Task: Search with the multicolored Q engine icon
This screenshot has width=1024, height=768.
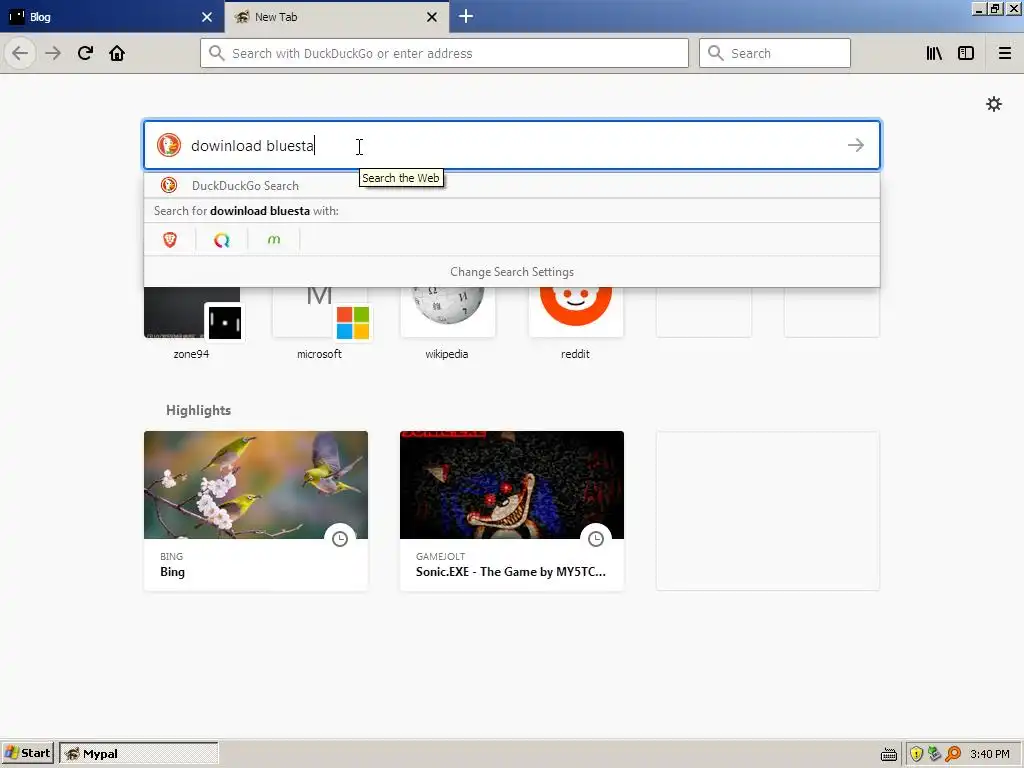Action: point(222,240)
